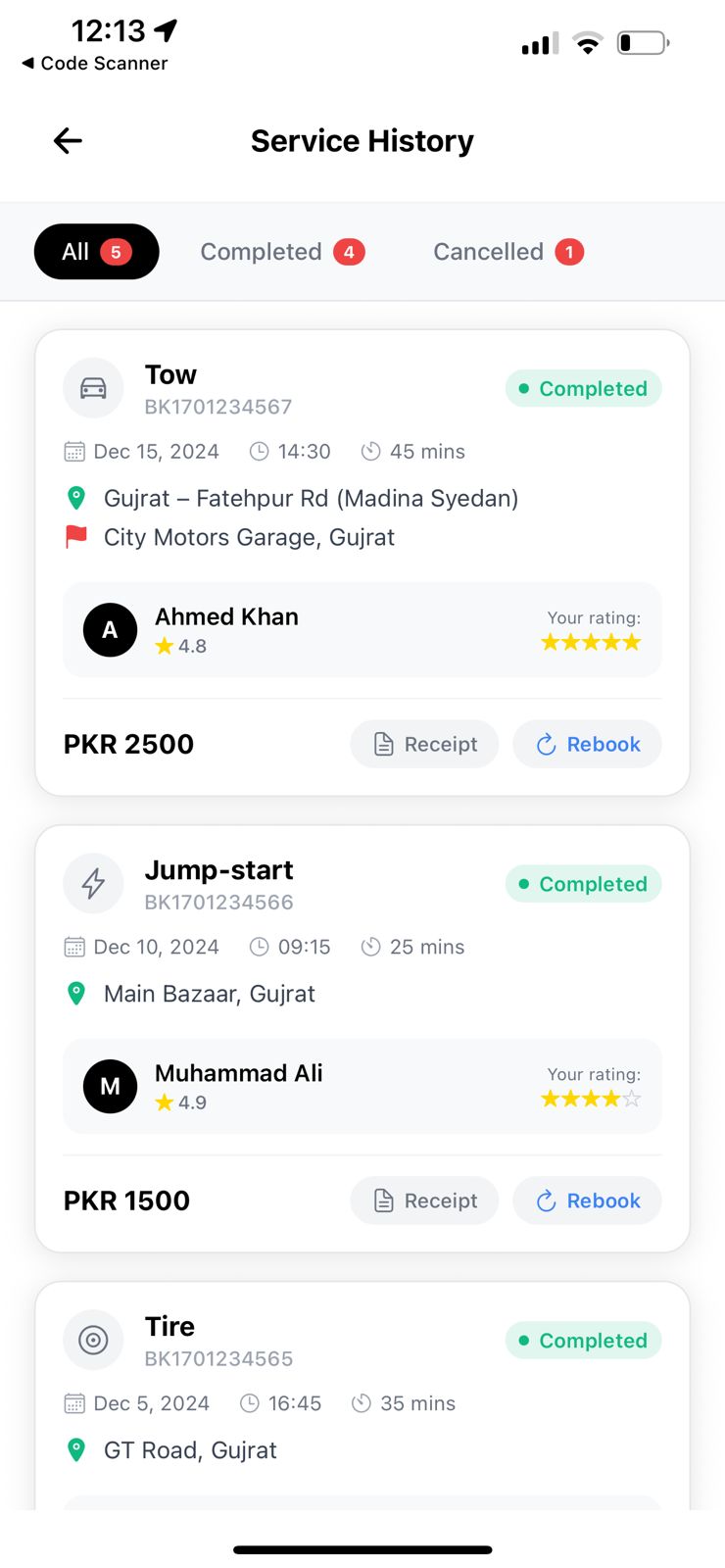Viewport: 725px width, 1568px height.
Task: Tap the lightning bolt Jump-start icon
Action: point(93,884)
